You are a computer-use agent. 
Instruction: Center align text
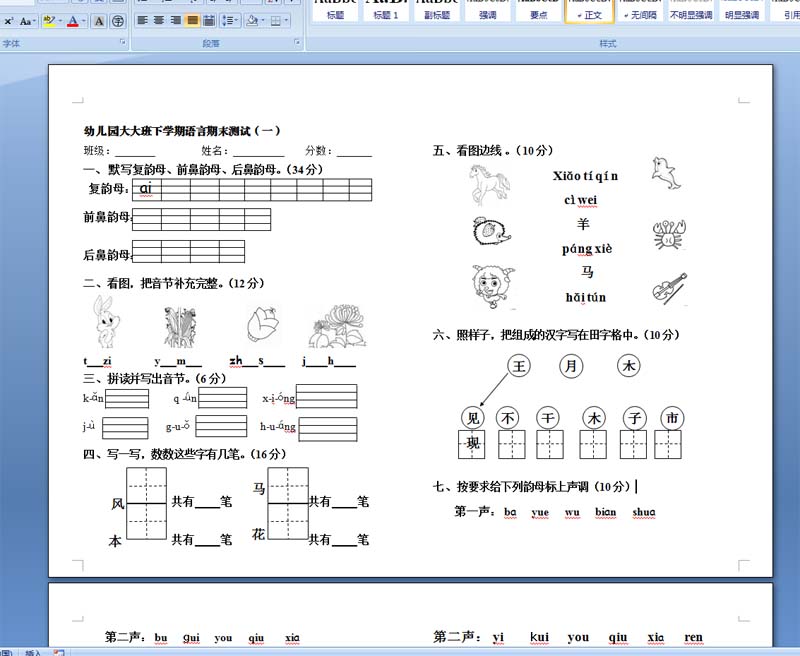(159, 20)
